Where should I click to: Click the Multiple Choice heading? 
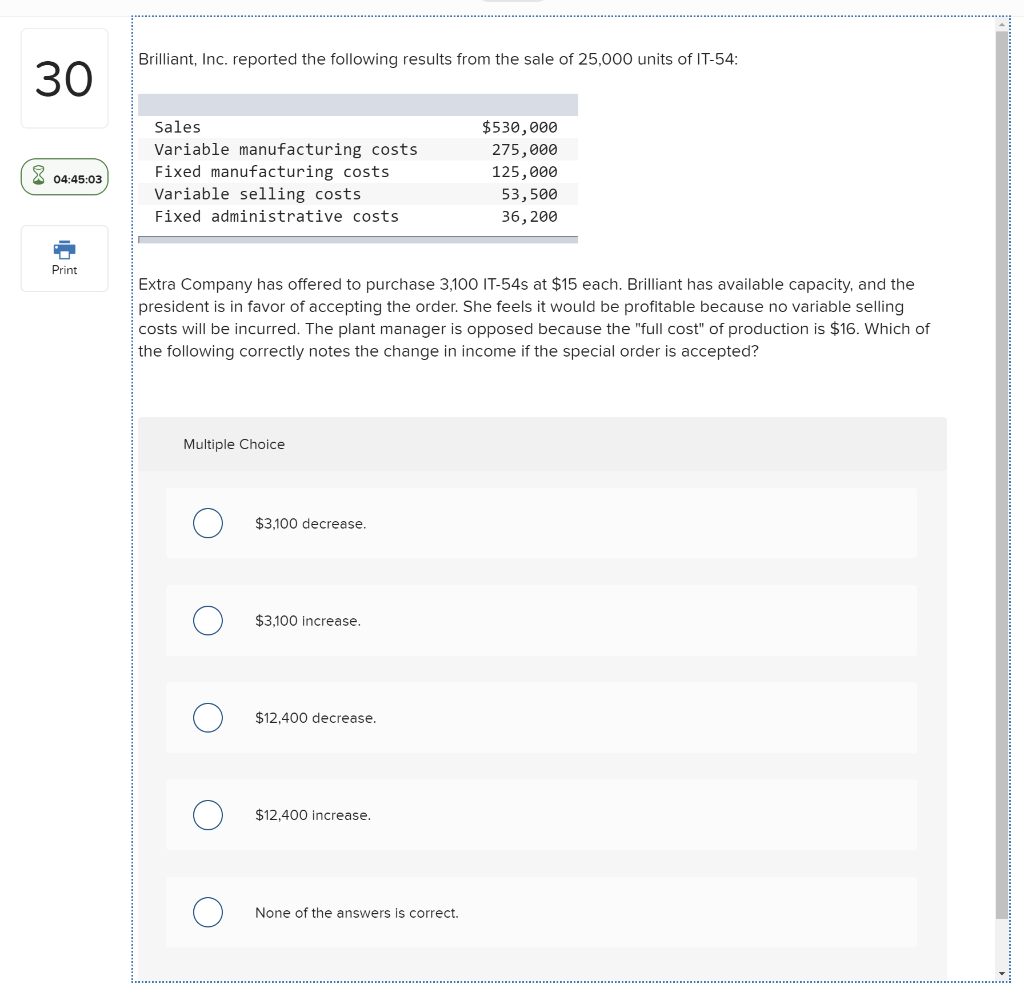(x=234, y=444)
